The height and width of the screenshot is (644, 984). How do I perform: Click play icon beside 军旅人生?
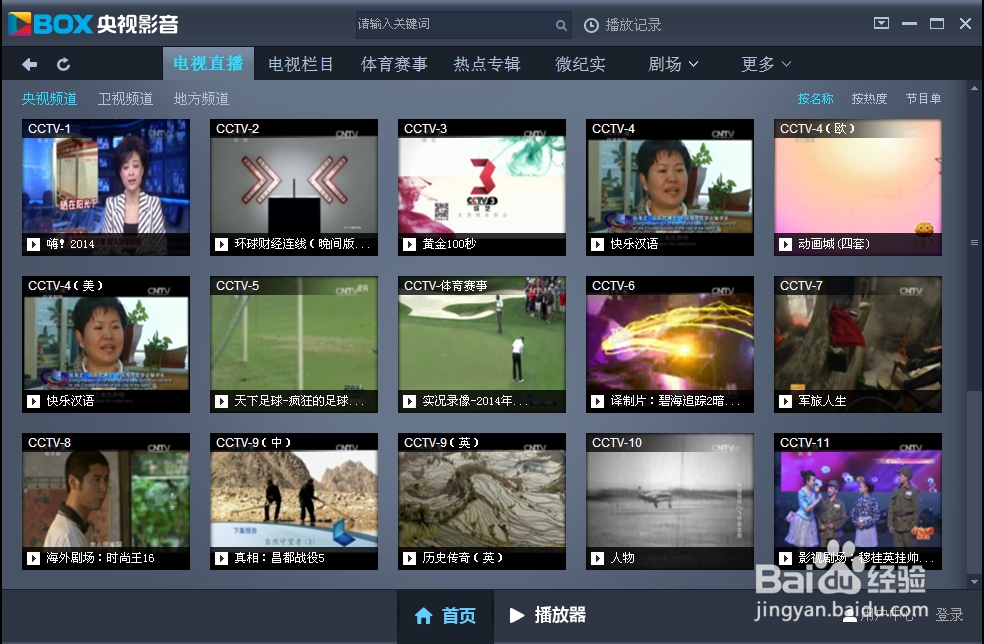coord(786,401)
